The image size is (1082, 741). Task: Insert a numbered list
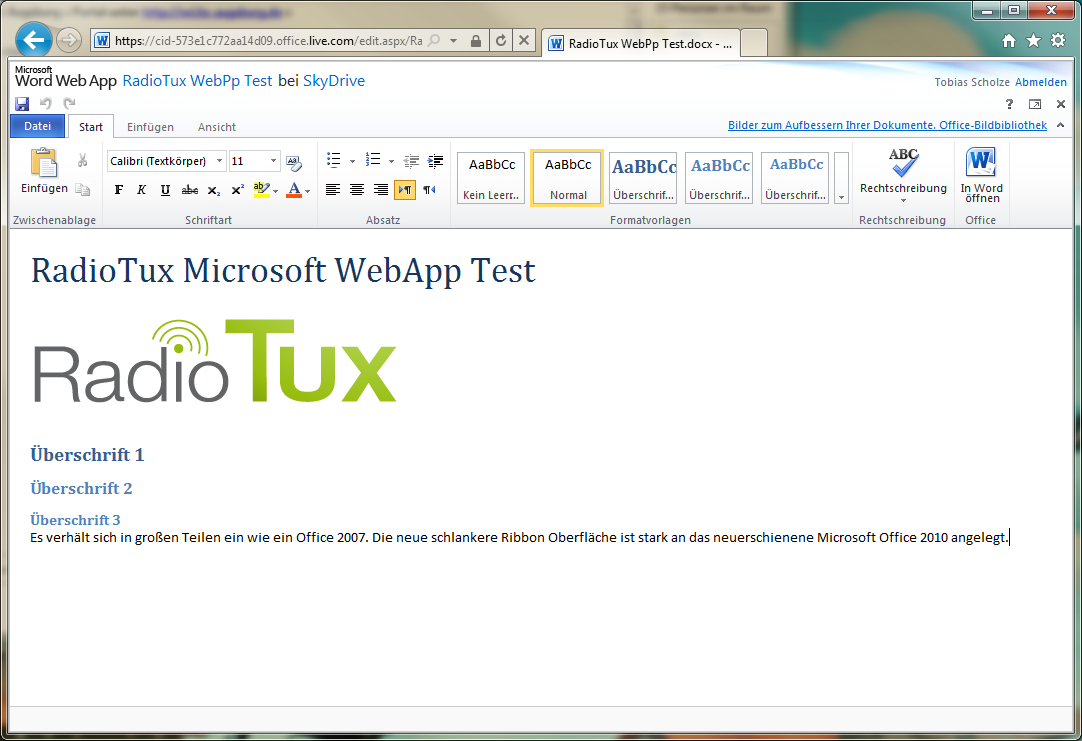click(373, 161)
